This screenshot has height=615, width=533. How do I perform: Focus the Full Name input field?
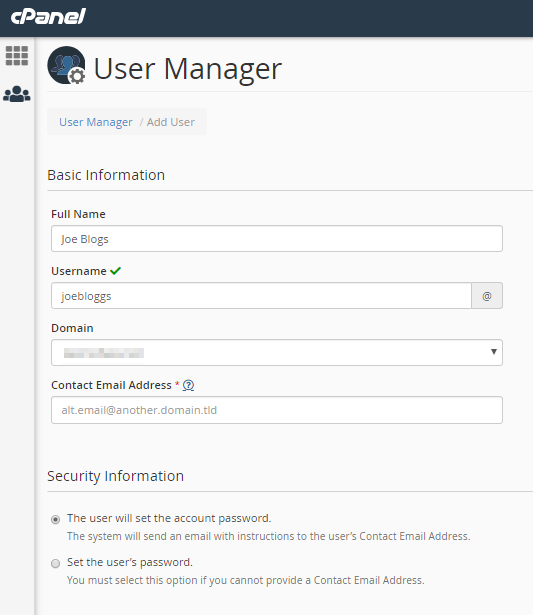click(x=277, y=238)
